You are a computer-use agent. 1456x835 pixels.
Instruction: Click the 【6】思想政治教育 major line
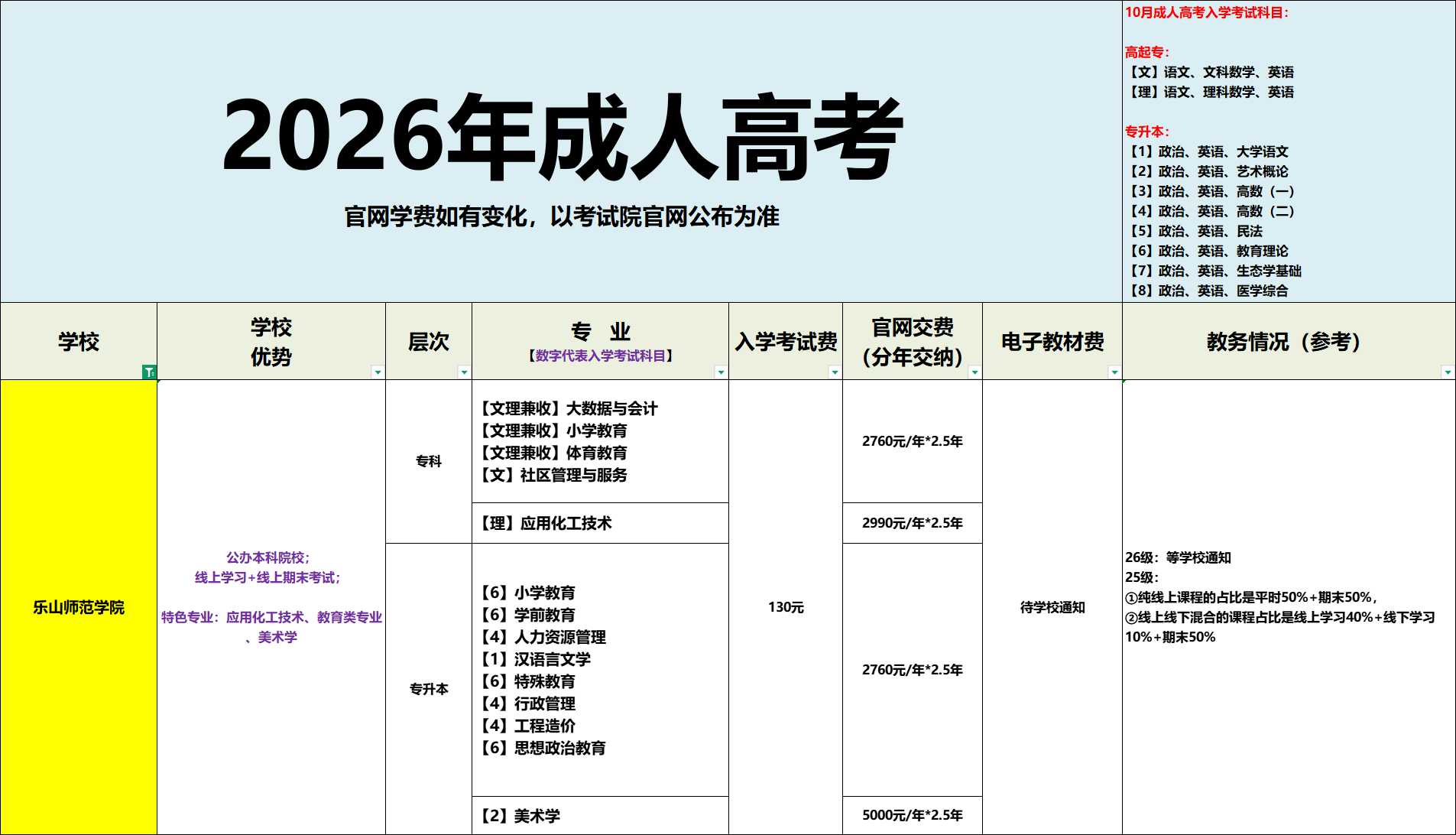[x=543, y=748]
